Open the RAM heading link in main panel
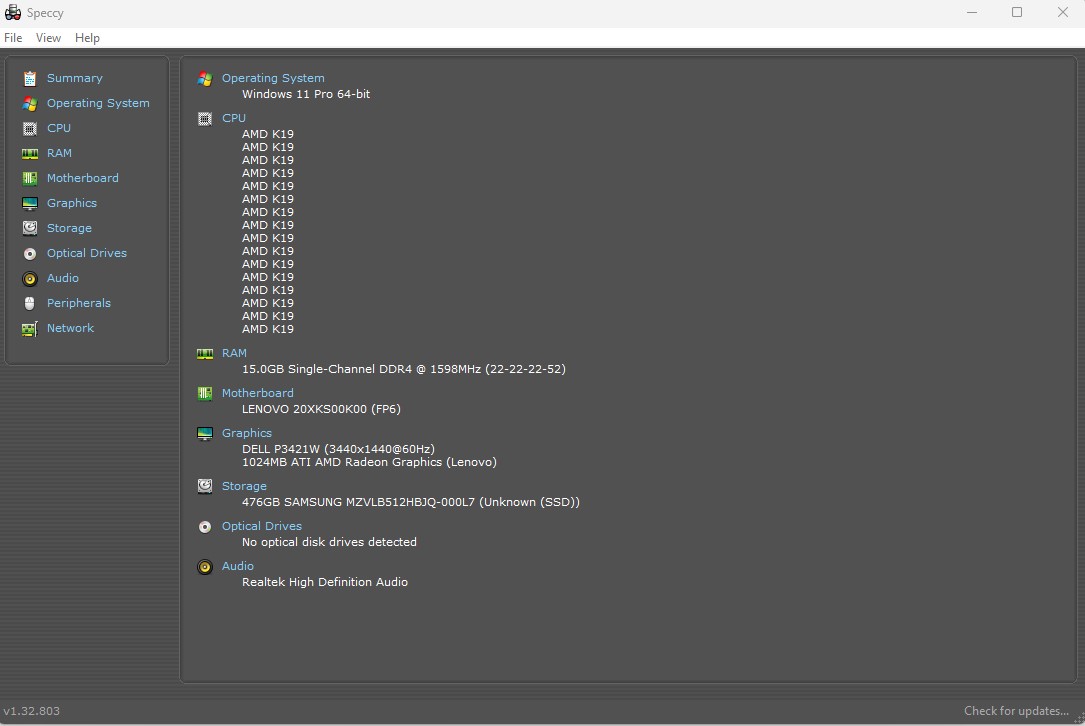Screen dimensions: 1085x726 (235, 353)
